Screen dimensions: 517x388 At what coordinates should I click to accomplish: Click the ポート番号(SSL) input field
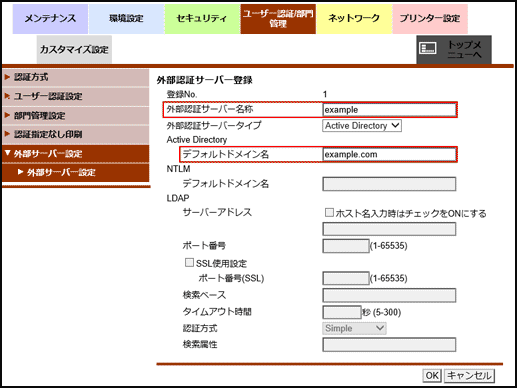point(346,278)
